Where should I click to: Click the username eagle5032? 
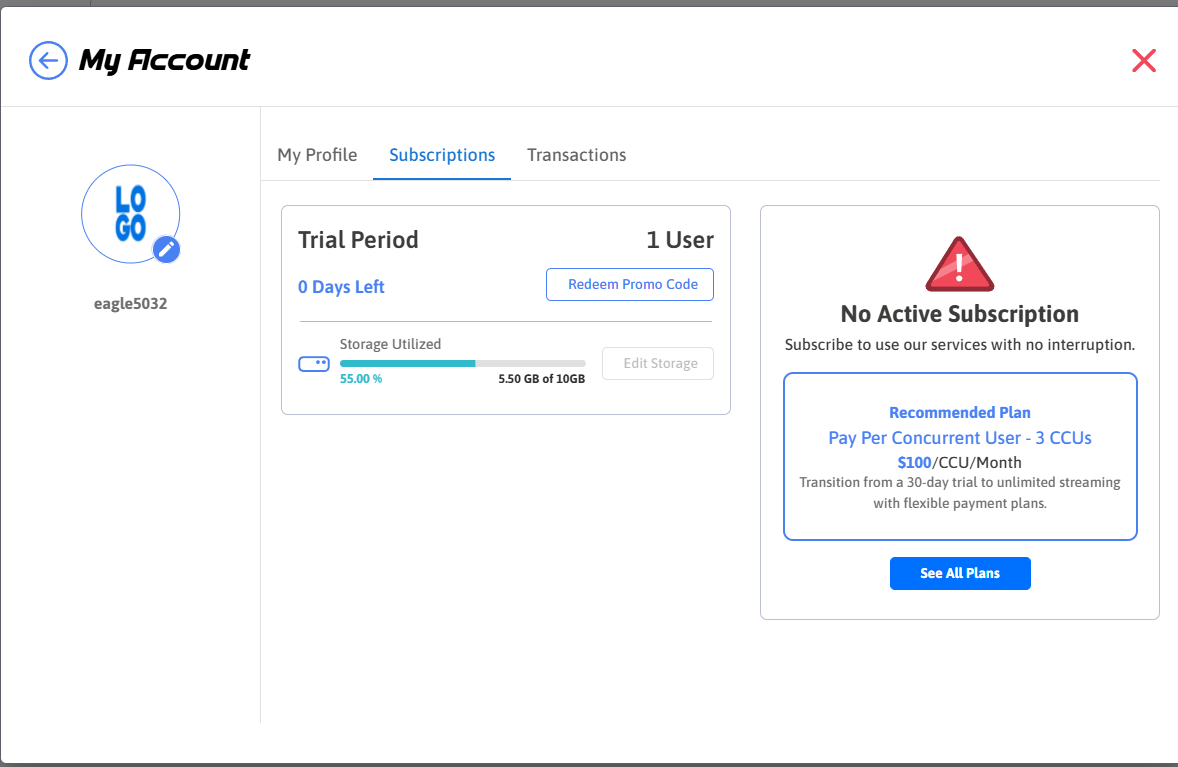point(130,304)
